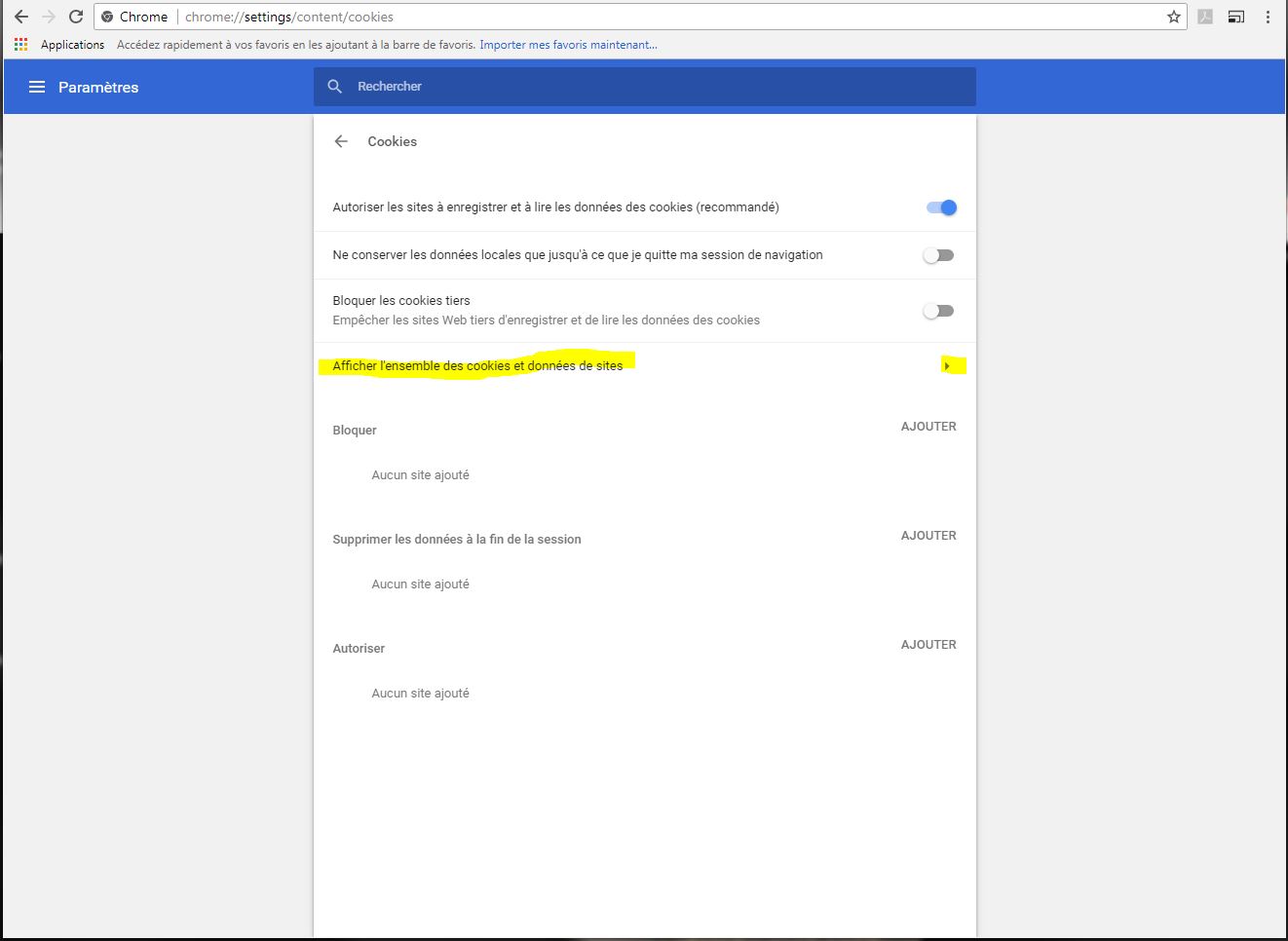The image size is (1288, 941).
Task: Click the Adobe Acrobat extension icon
Action: tap(1205, 17)
